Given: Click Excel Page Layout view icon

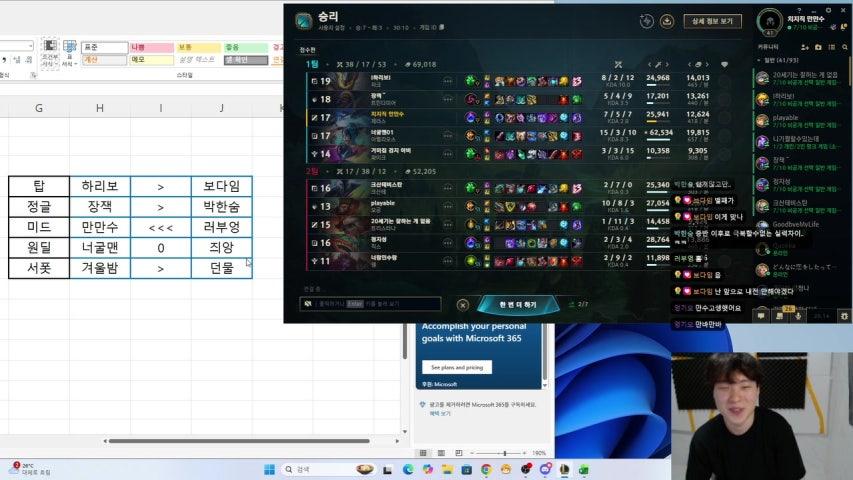Looking at the screenshot, I should [x=441, y=453].
